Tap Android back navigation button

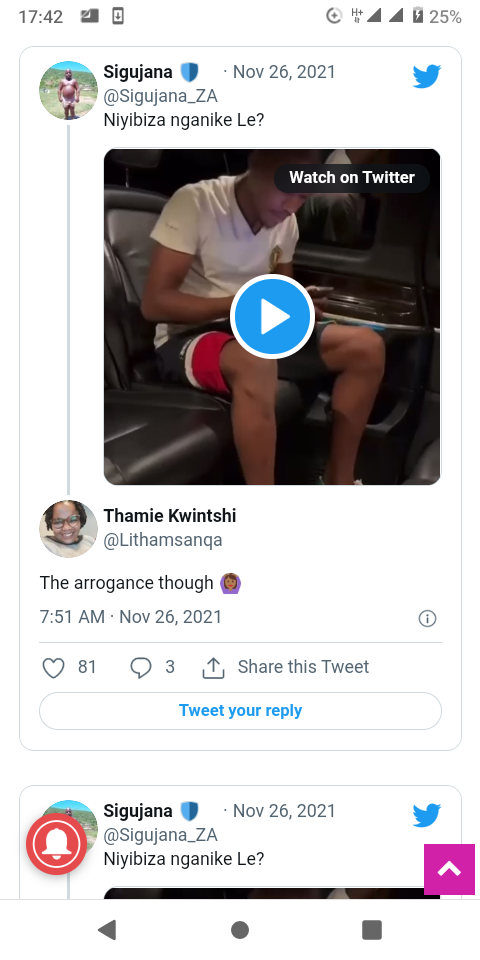107,930
